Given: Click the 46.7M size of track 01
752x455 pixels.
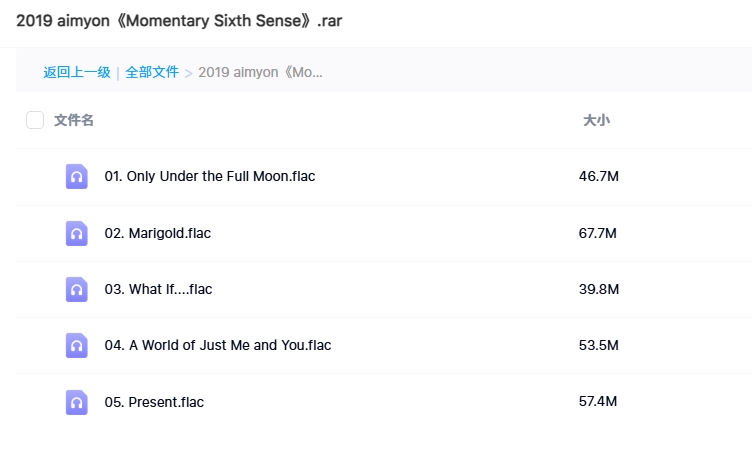Looking at the screenshot, I should 599,177.
